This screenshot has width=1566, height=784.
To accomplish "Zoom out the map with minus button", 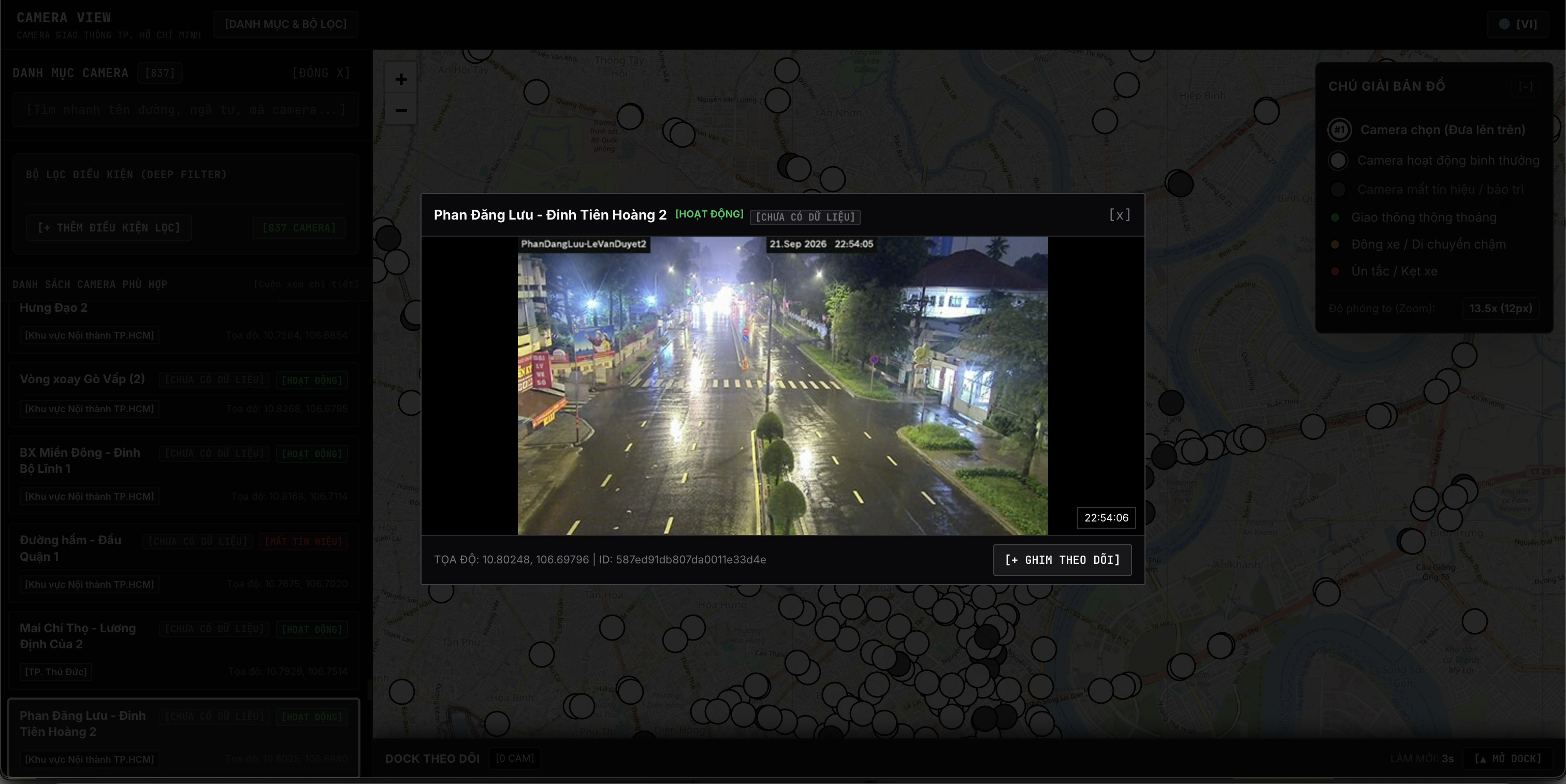I will (x=401, y=110).
